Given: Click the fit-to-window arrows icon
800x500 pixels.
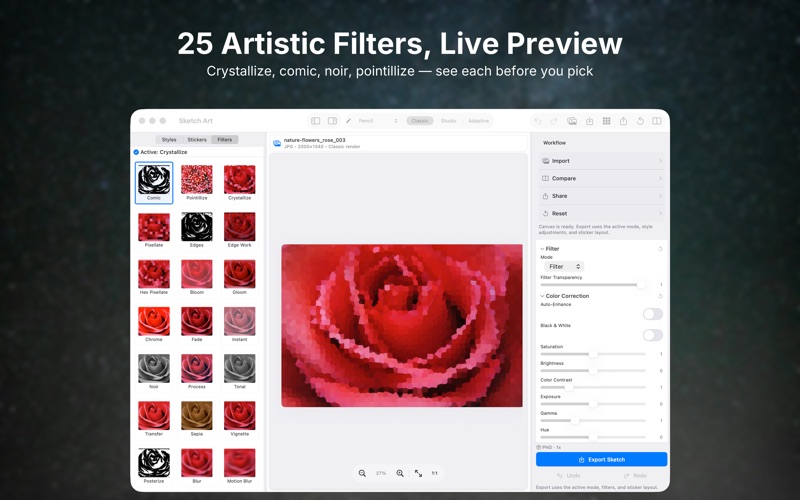Looking at the screenshot, I should (x=418, y=473).
